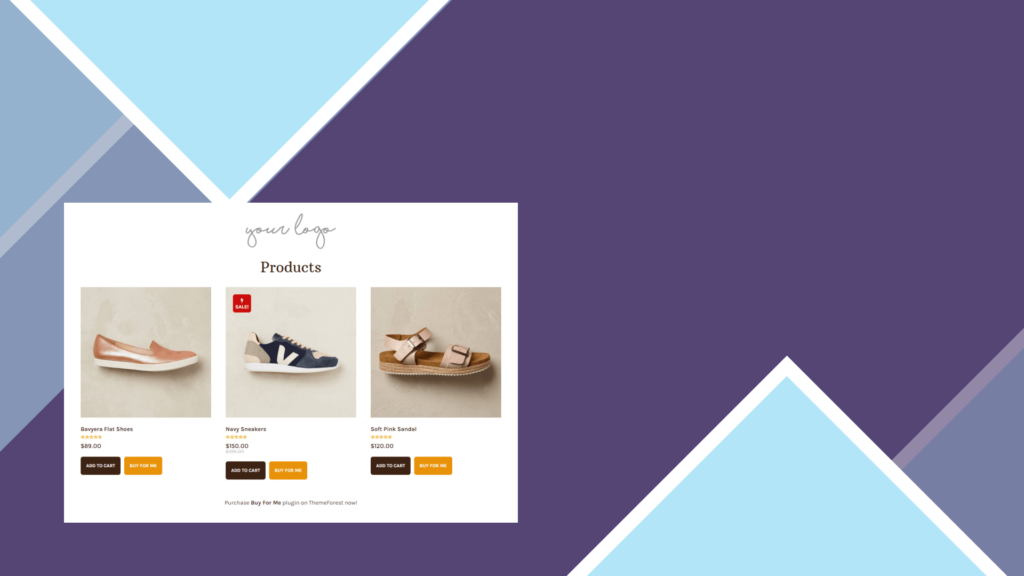The height and width of the screenshot is (576, 1024).
Task: Follow the 'Buy For Me' plugin link in footer
Action: [266, 503]
